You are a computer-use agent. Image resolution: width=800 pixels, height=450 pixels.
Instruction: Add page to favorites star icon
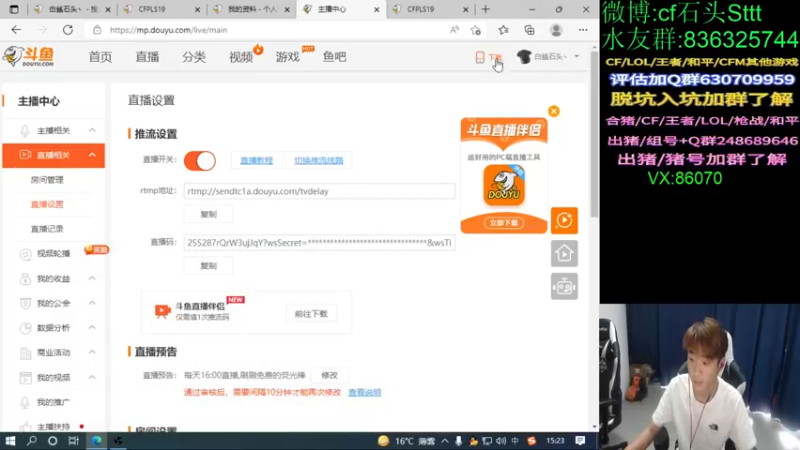pos(476,30)
